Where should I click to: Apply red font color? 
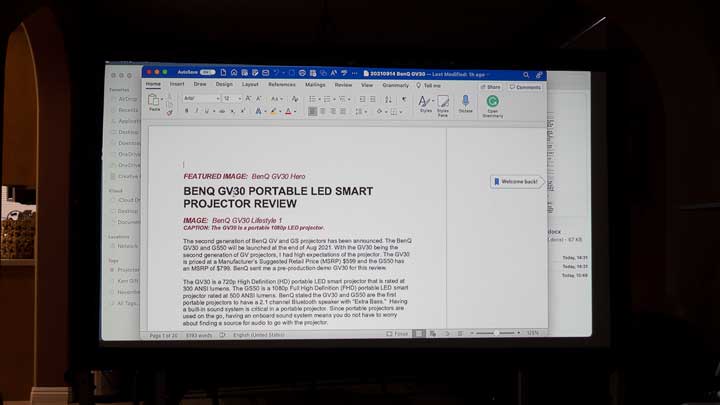click(288, 112)
